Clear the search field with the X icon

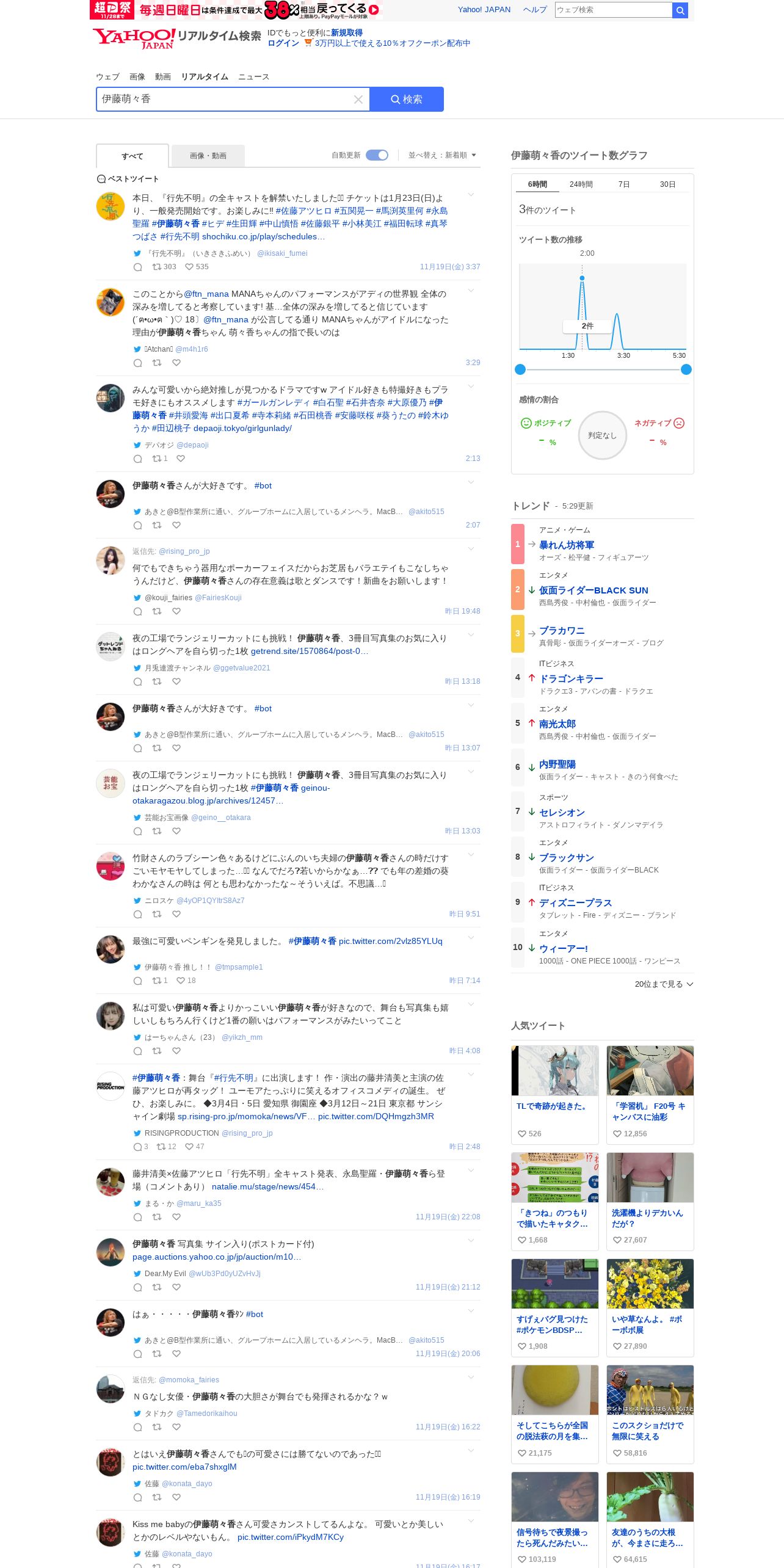click(358, 100)
